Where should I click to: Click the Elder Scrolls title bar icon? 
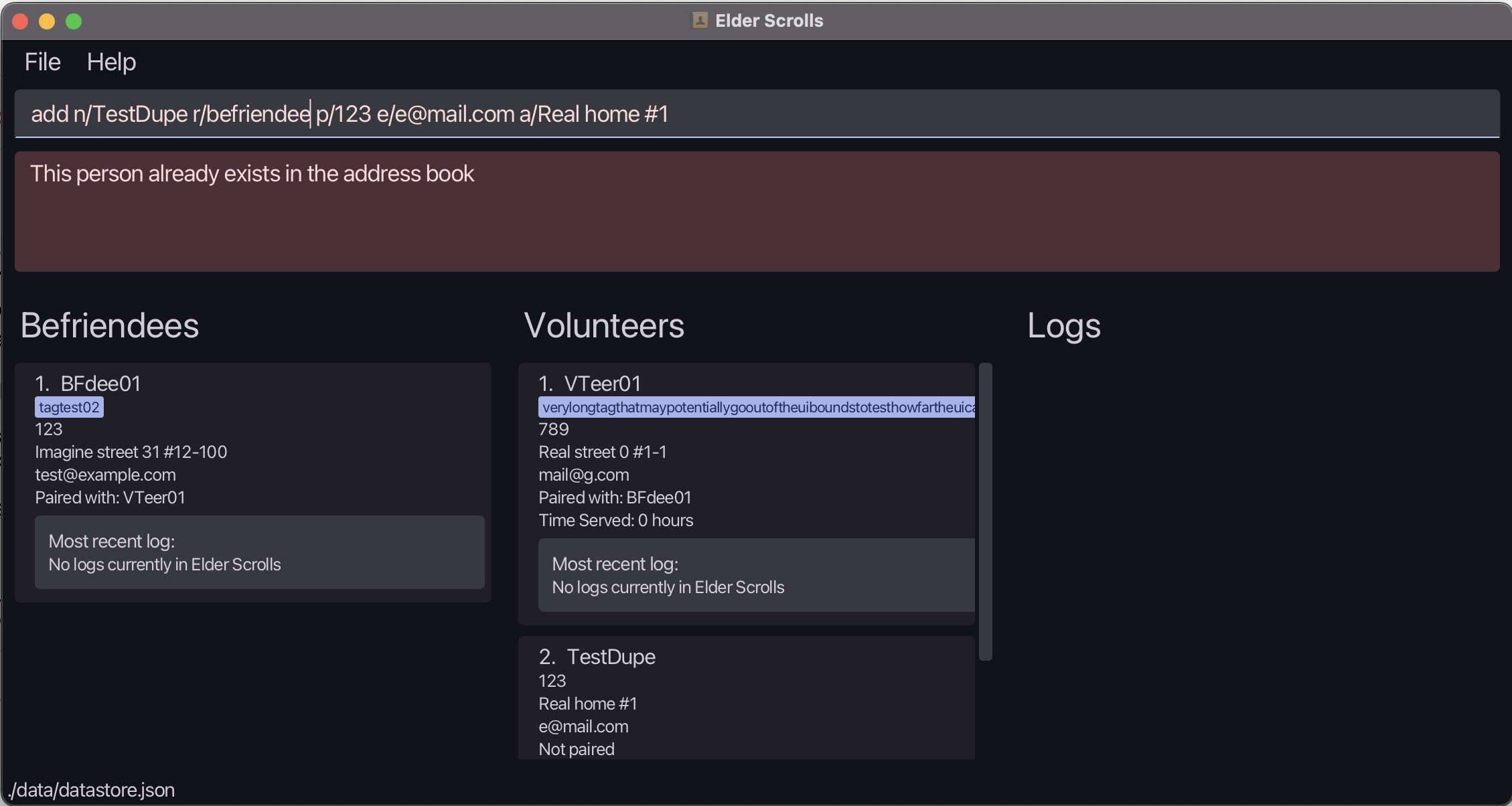click(699, 21)
